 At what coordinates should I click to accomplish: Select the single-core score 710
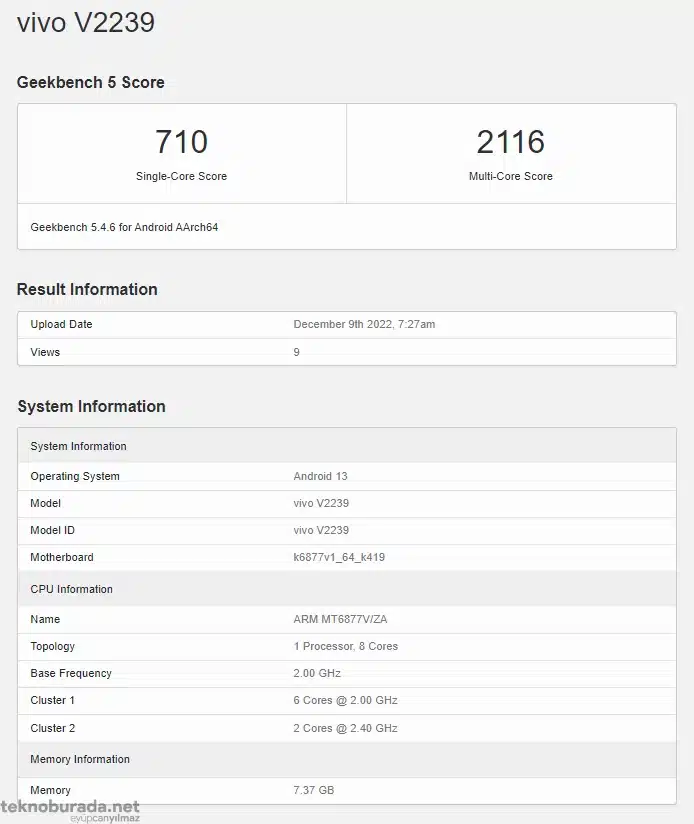click(181, 142)
